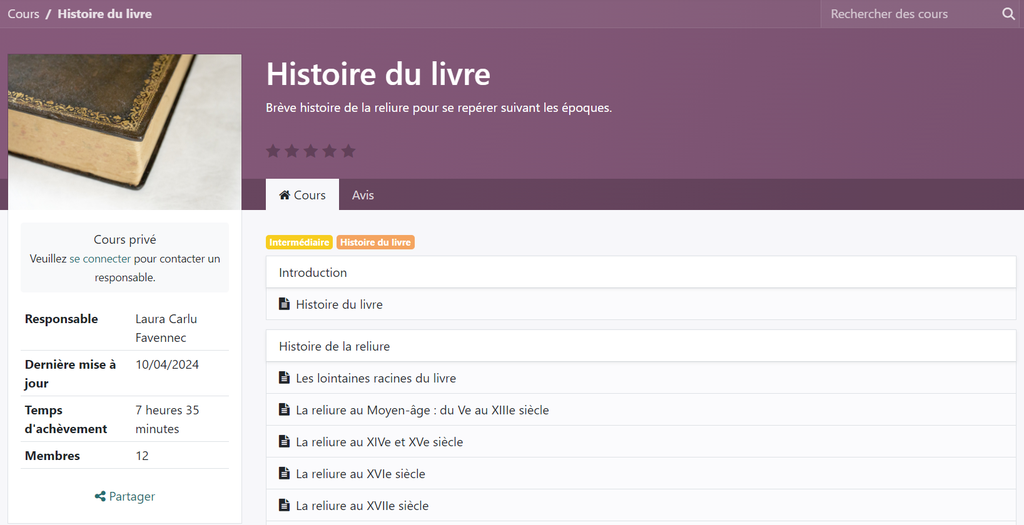This screenshot has width=1024, height=525.
Task: Click the 'Temps d'achèvement' label
Action: coord(66,419)
